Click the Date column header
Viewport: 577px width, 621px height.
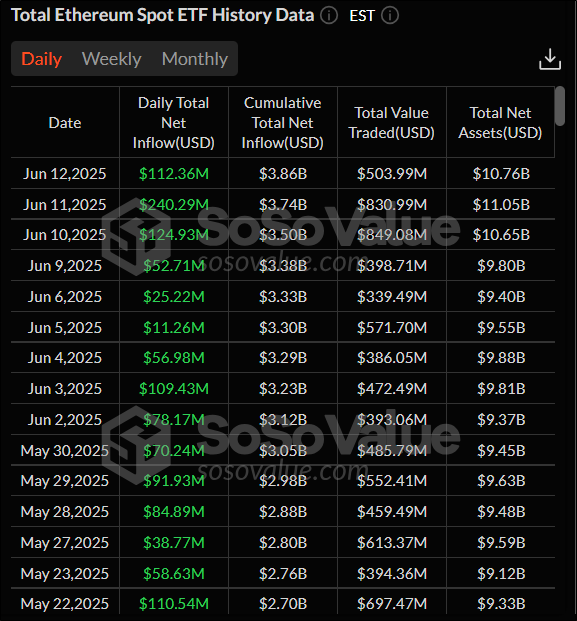pyautogui.click(x=65, y=123)
